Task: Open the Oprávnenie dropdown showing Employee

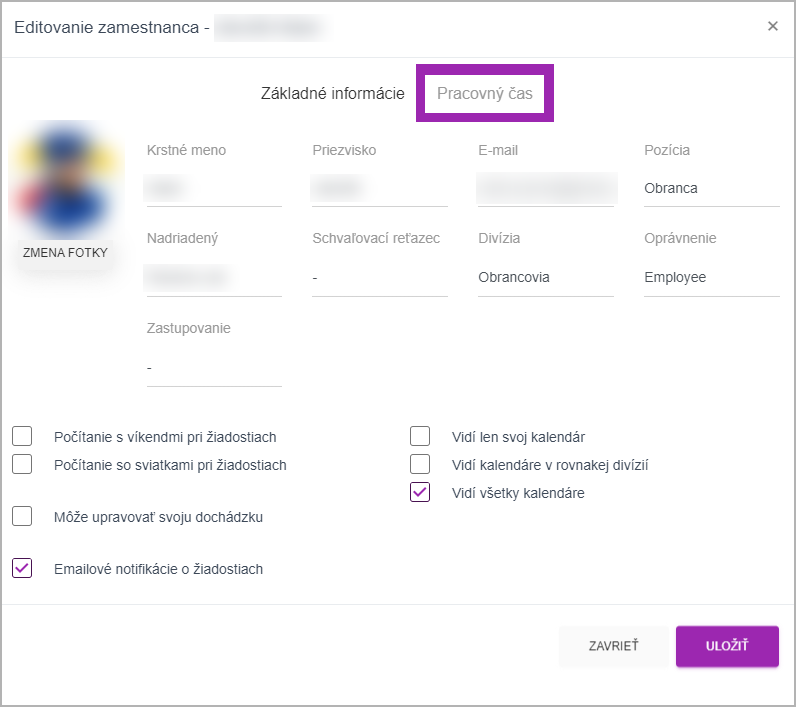Action: pyautogui.click(x=712, y=278)
